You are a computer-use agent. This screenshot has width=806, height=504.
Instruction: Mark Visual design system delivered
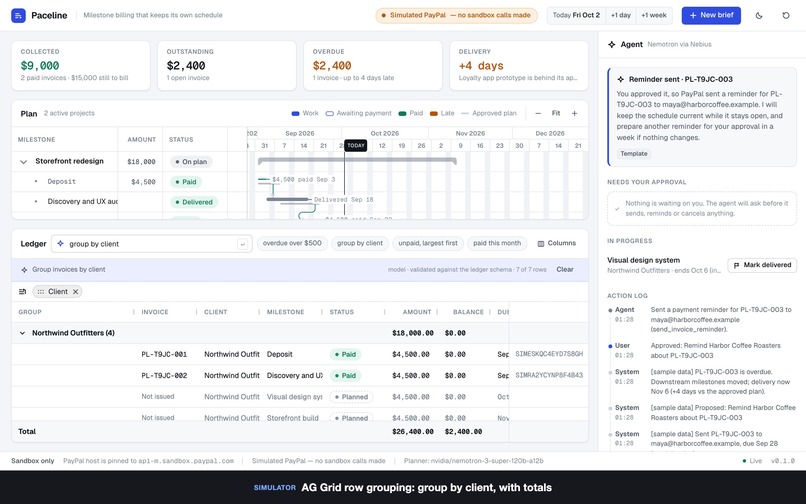tap(762, 265)
